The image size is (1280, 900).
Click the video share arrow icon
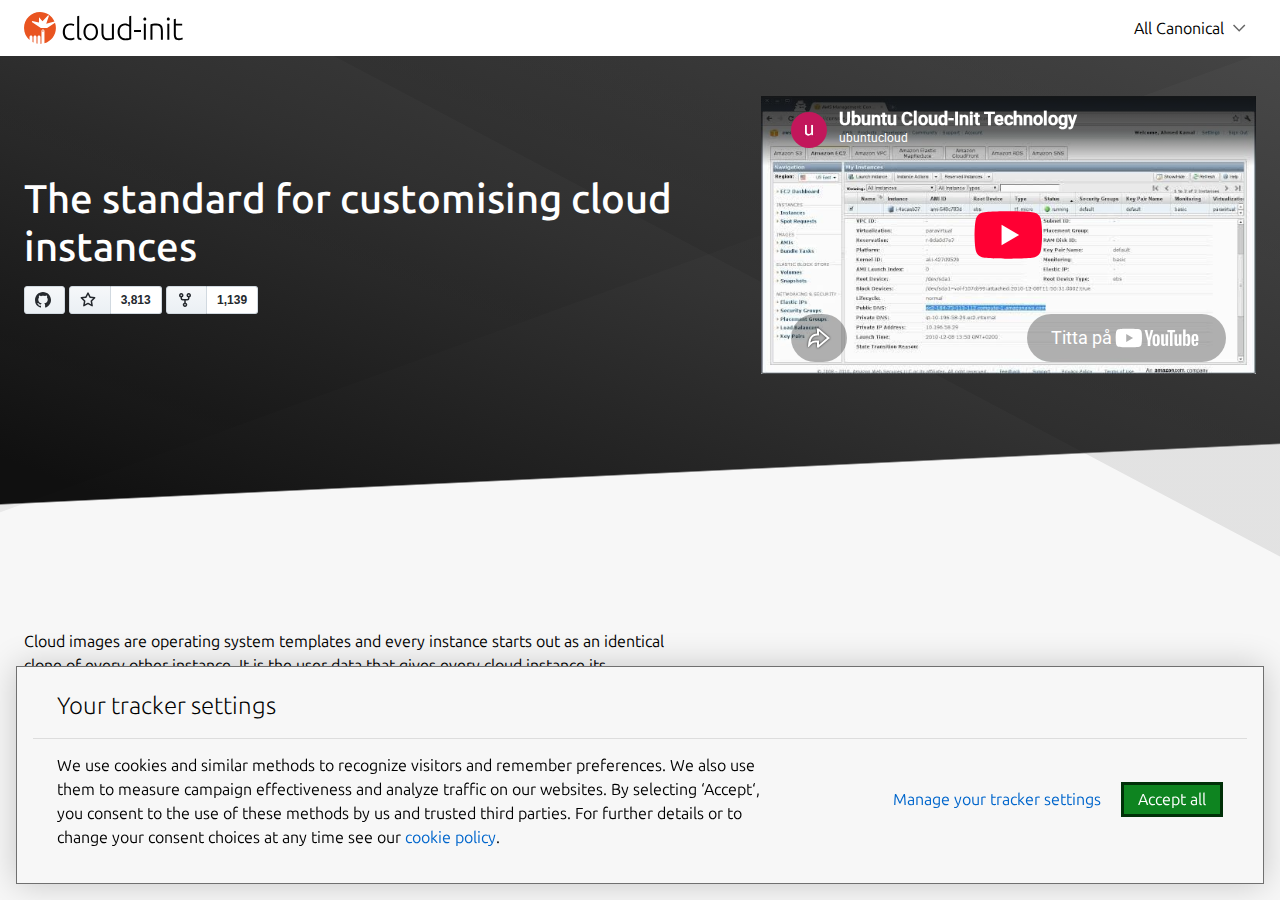pyautogui.click(x=819, y=338)
